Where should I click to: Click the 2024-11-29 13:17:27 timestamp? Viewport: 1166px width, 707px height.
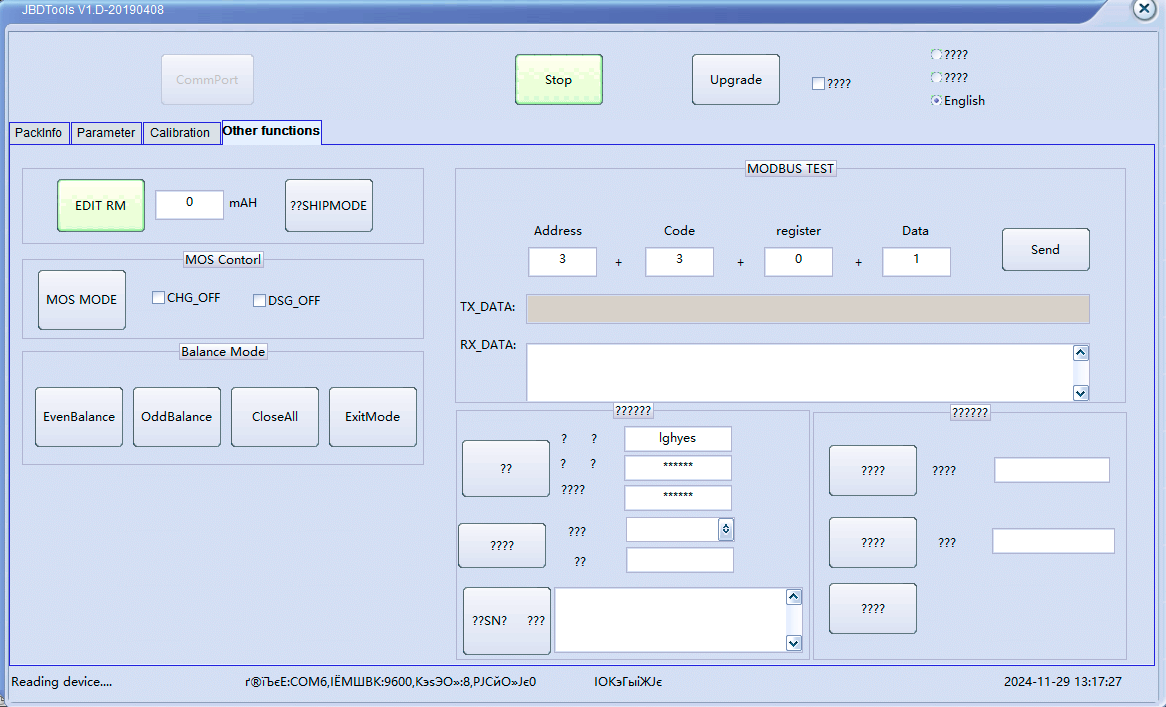[1063, 682]
